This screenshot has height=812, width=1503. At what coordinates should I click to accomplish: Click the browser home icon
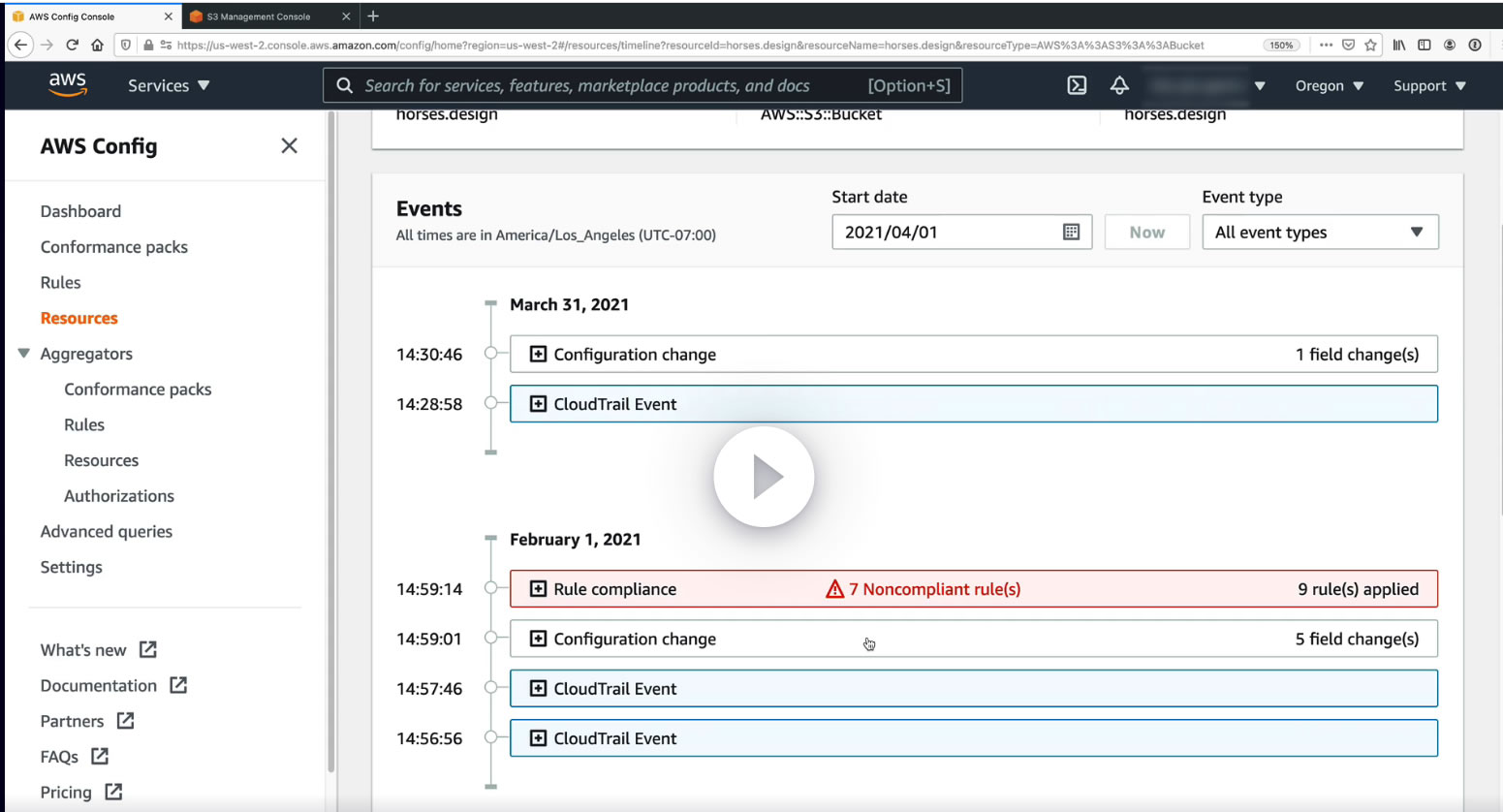click(x=97, y=45)
